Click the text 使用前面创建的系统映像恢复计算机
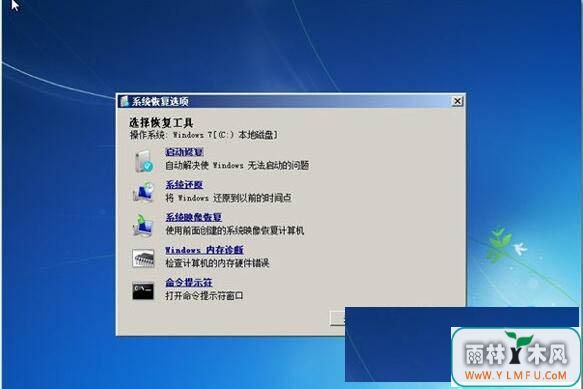Viewport: 583px width, 389px height. pyautogui.click(x=235, y=231)
